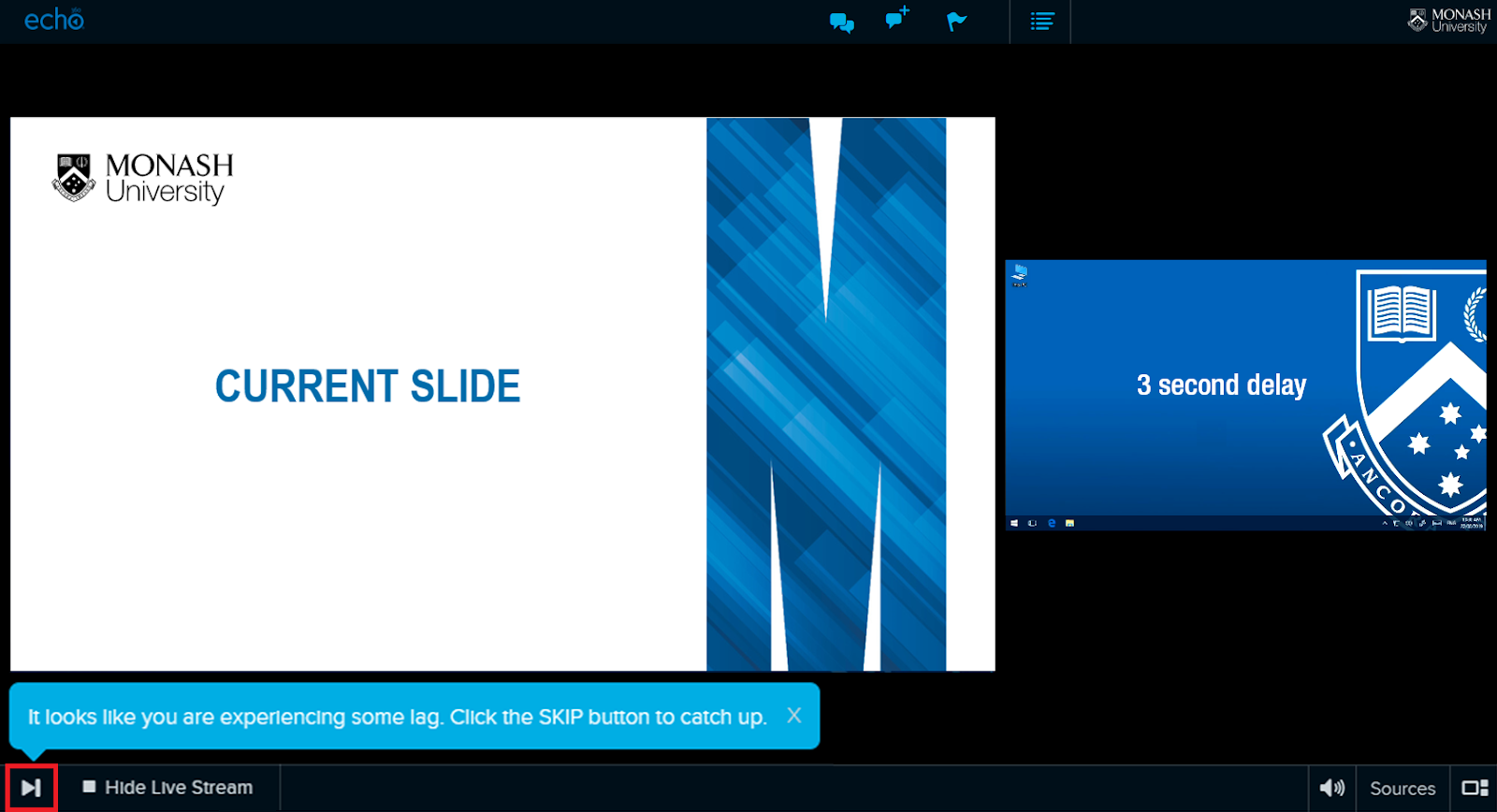Click the '3 second delay' text

click(1221, 384)
